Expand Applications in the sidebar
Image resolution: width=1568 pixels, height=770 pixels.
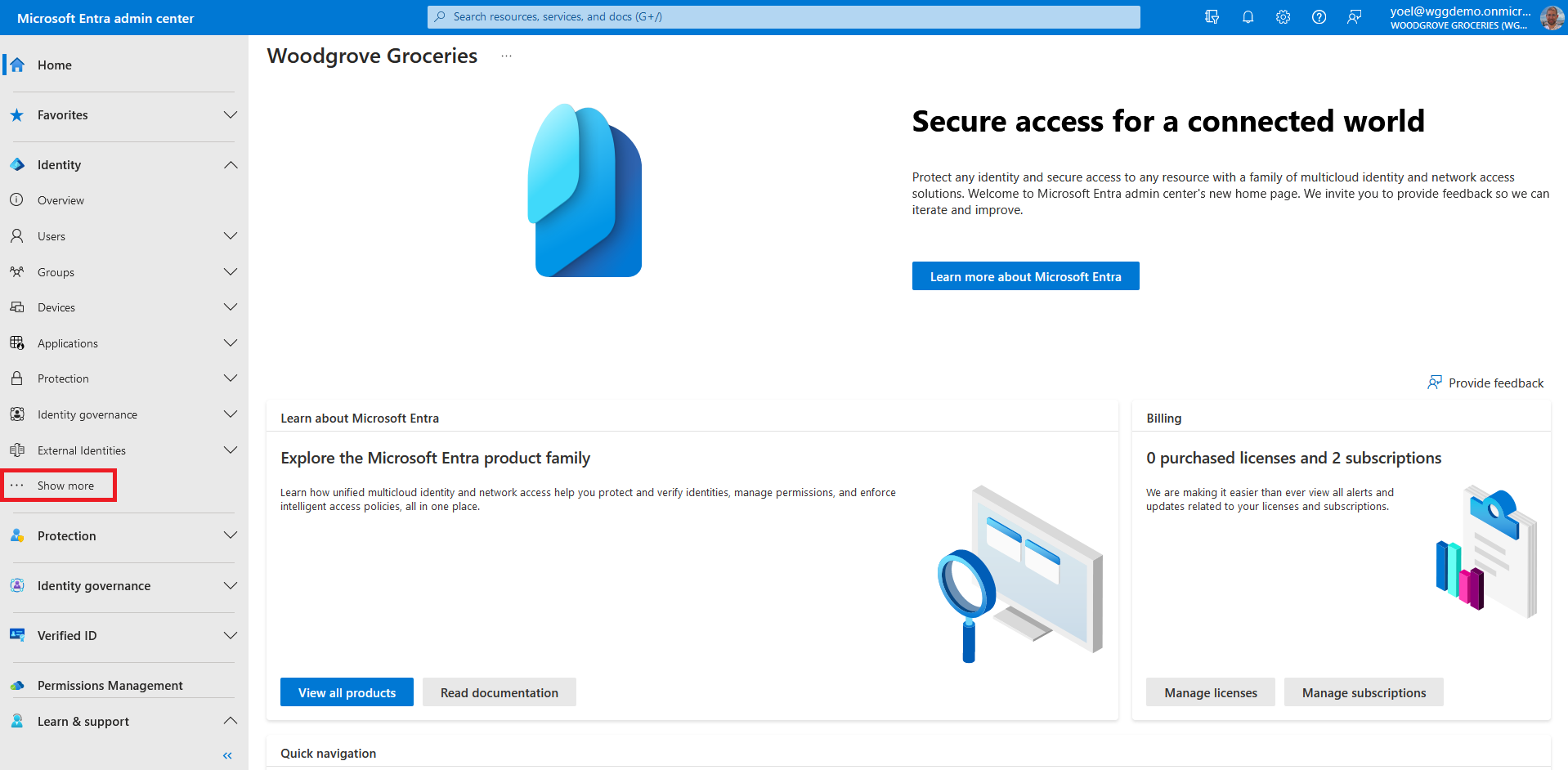(x=231, y=343)
